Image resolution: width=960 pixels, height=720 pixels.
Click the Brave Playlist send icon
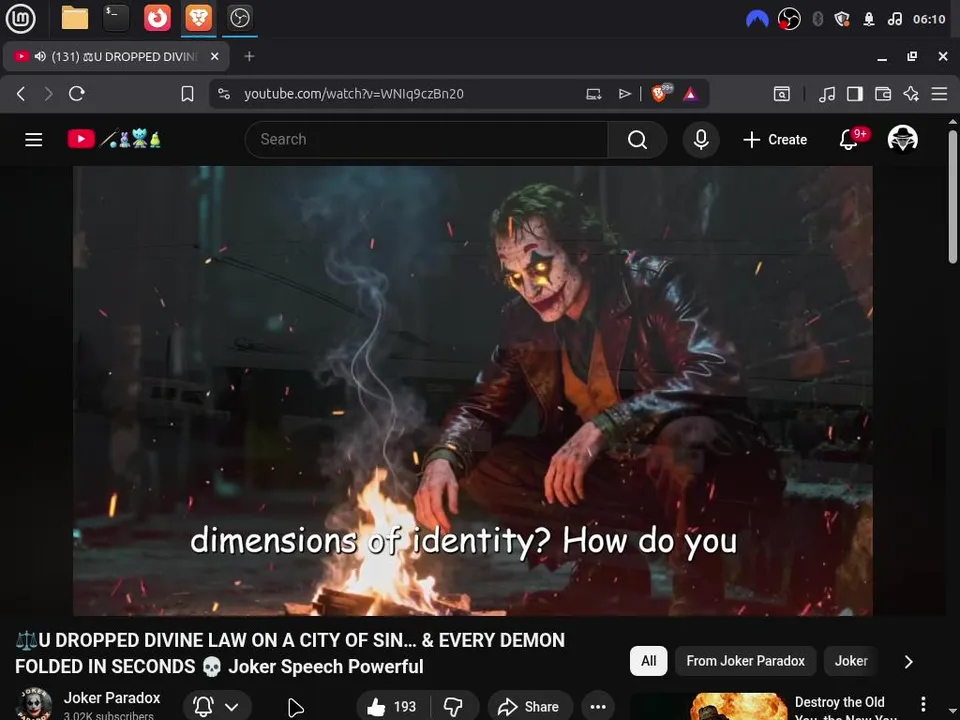[624, 94]
